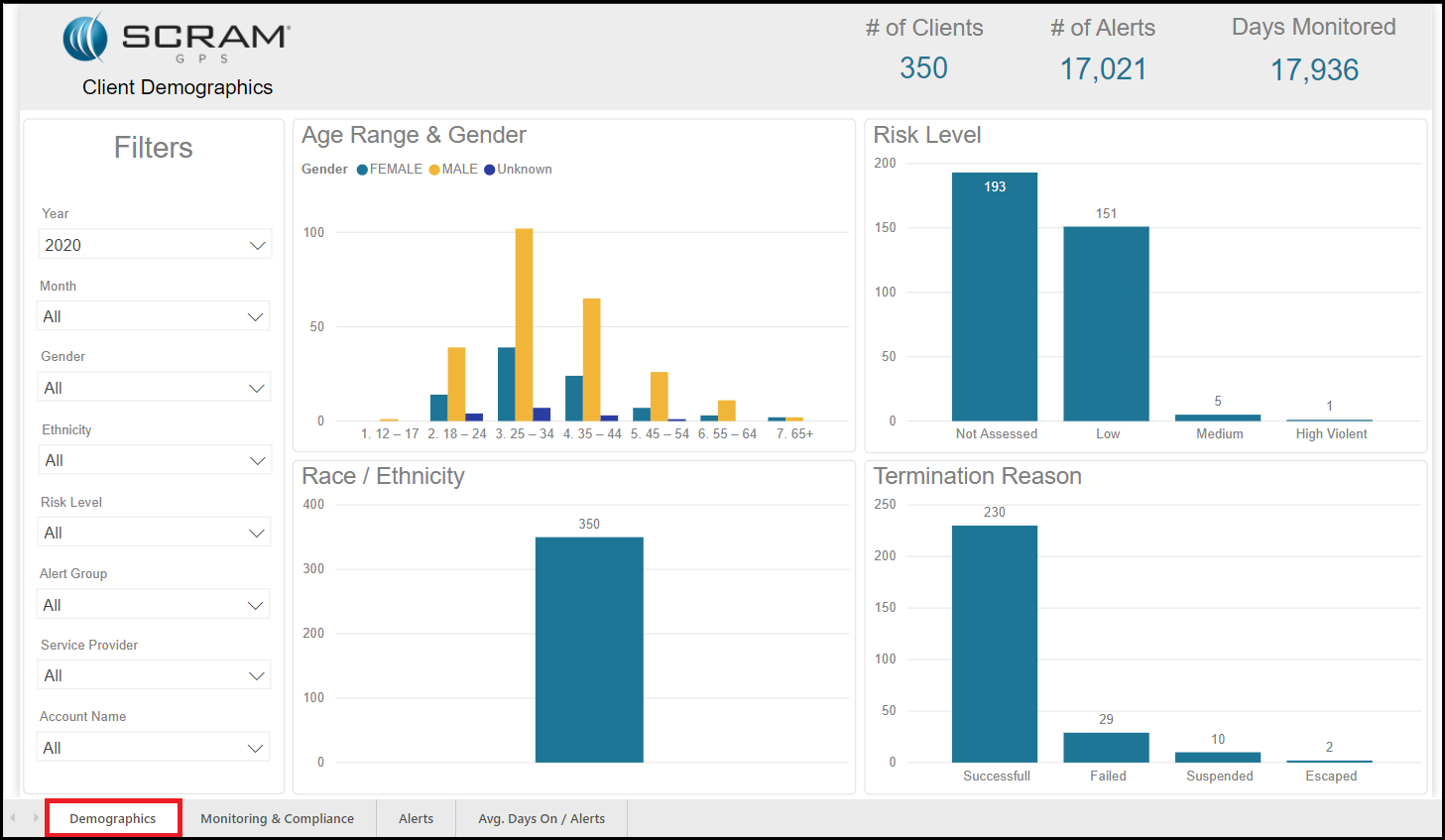
Task: Open the Risk Level filter dropdown
Action: click(x=155, y=533)
